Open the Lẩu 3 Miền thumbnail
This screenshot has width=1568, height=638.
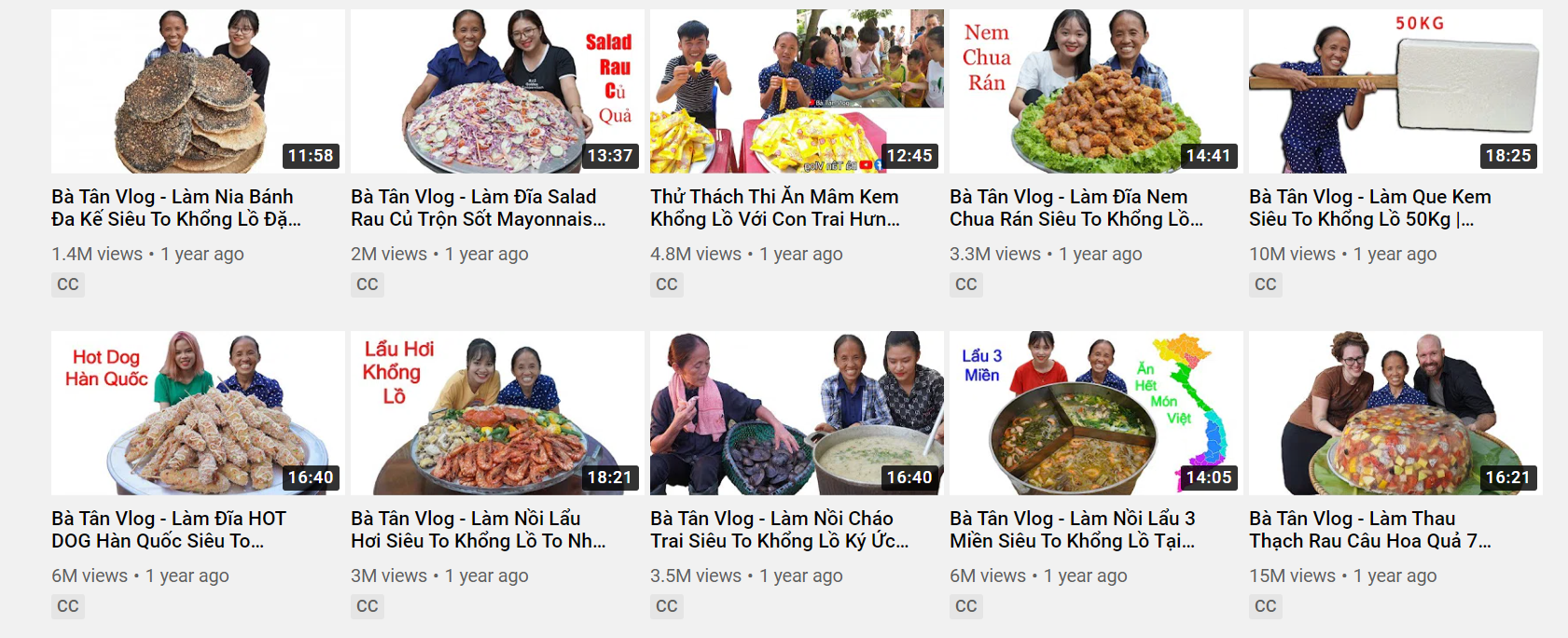1096,413
